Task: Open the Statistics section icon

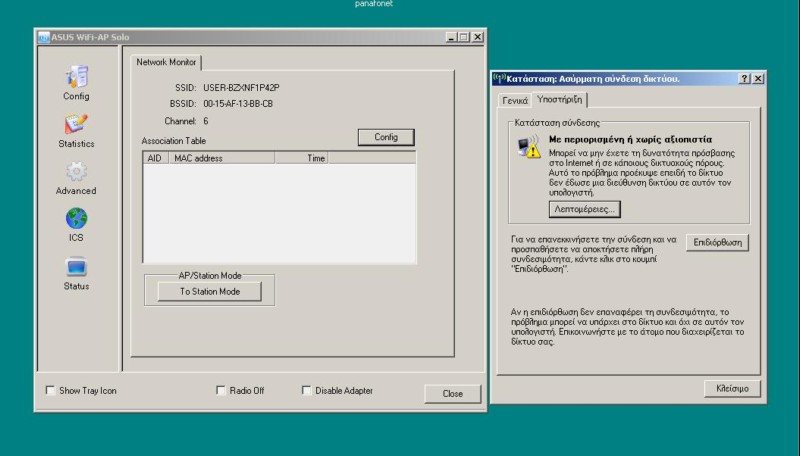Action: tap(77, 124)
